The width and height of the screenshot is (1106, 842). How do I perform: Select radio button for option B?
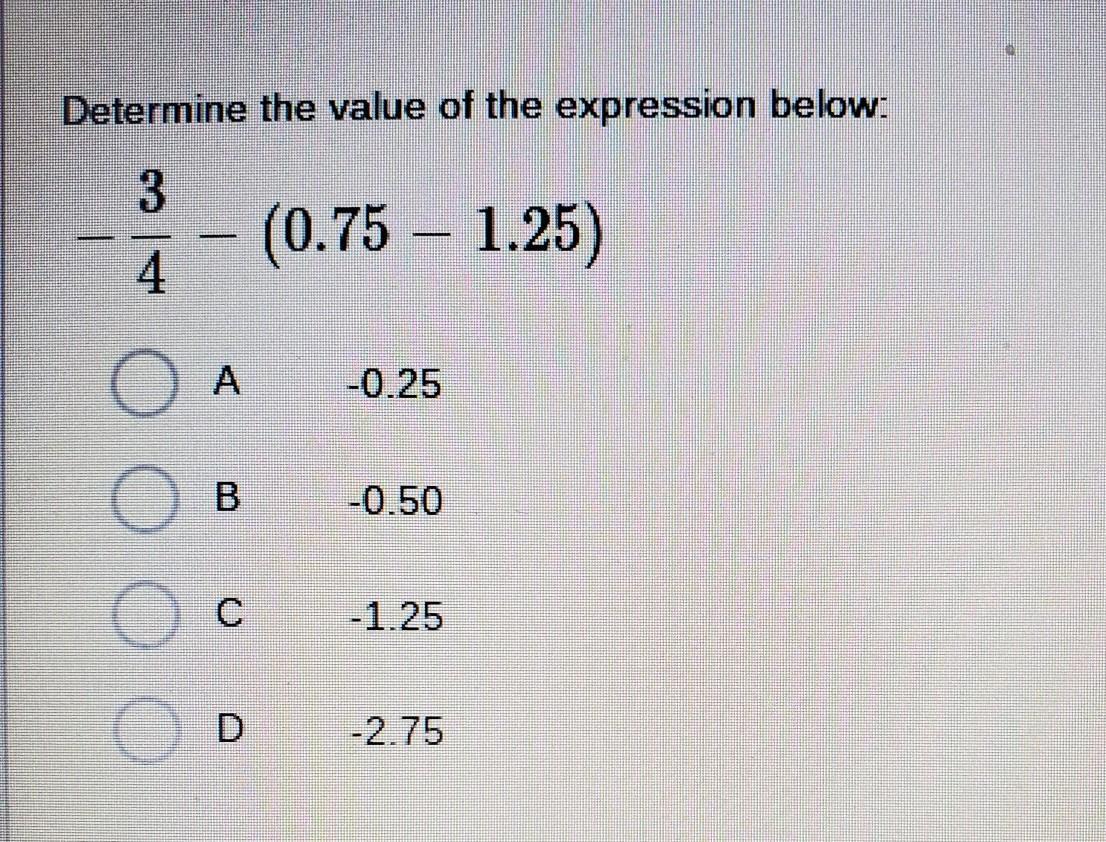pyautogui.click(x=144, y=498)
